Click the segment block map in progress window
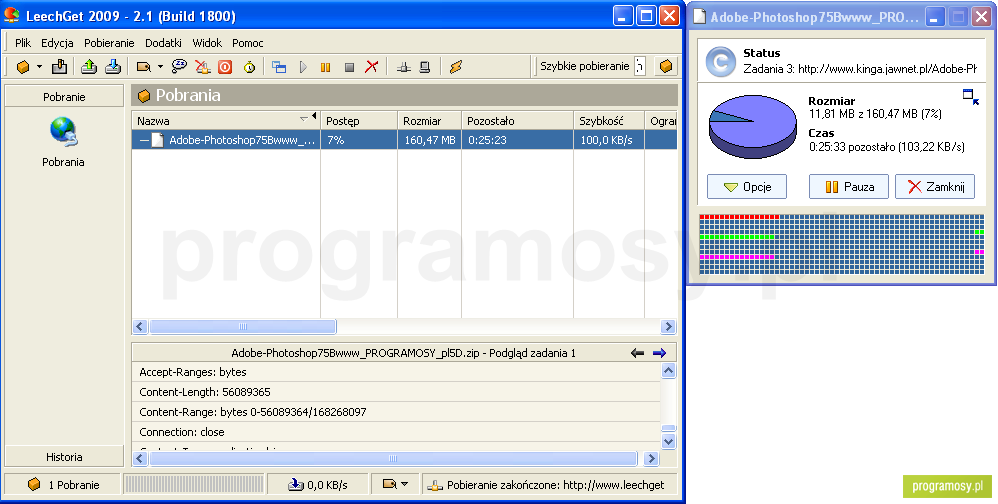Viewport: 998px width, 504px height. tap(841, 244)
